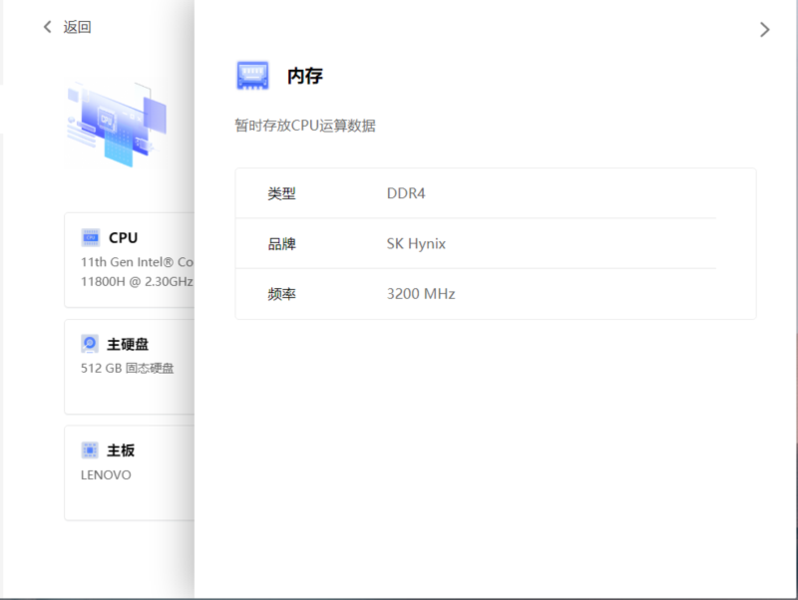Select the SK Hynix brand value
Screen dimensions: 798x600
pos(416,243)
